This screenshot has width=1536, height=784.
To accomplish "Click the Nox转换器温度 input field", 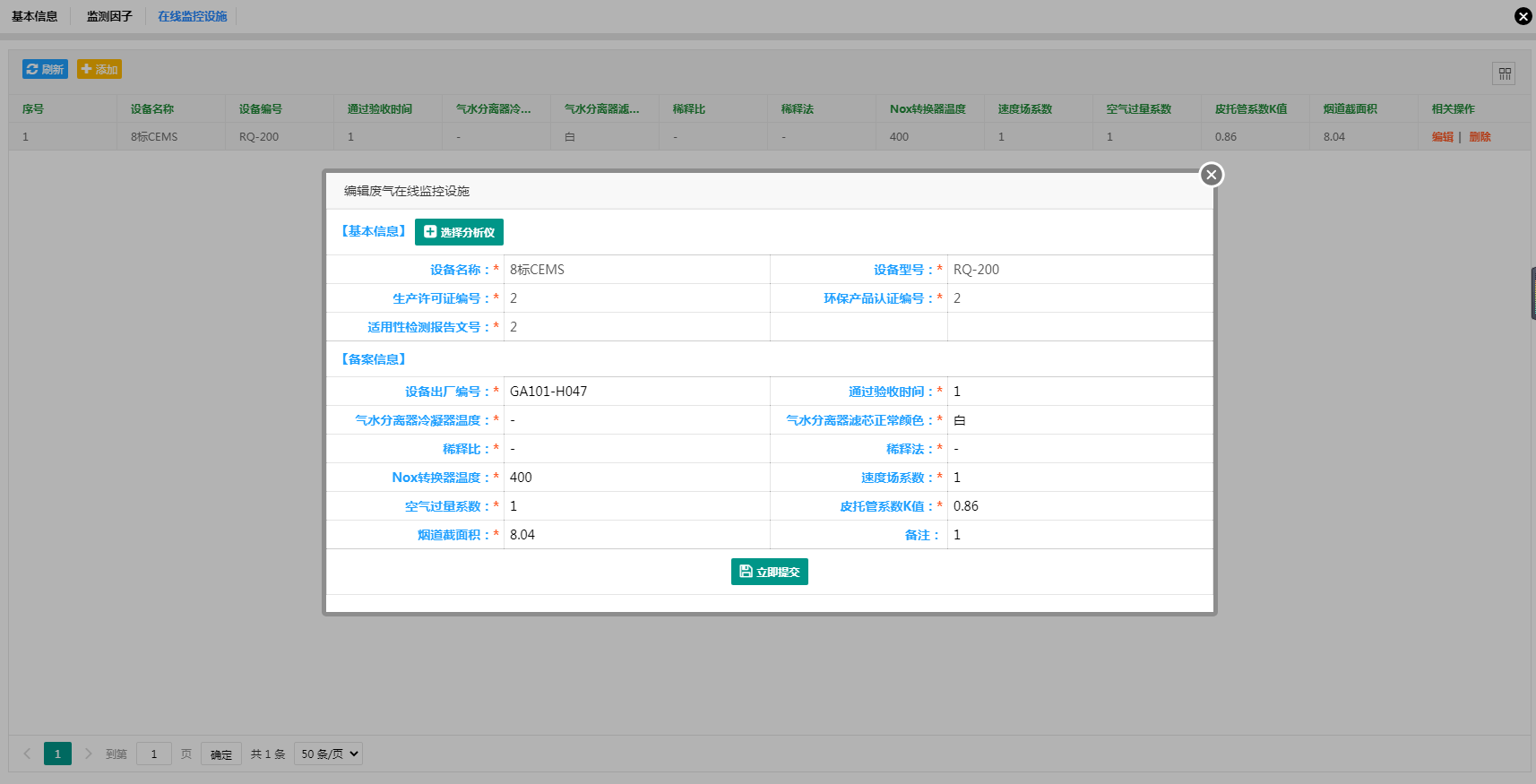I will coord(636,478).
